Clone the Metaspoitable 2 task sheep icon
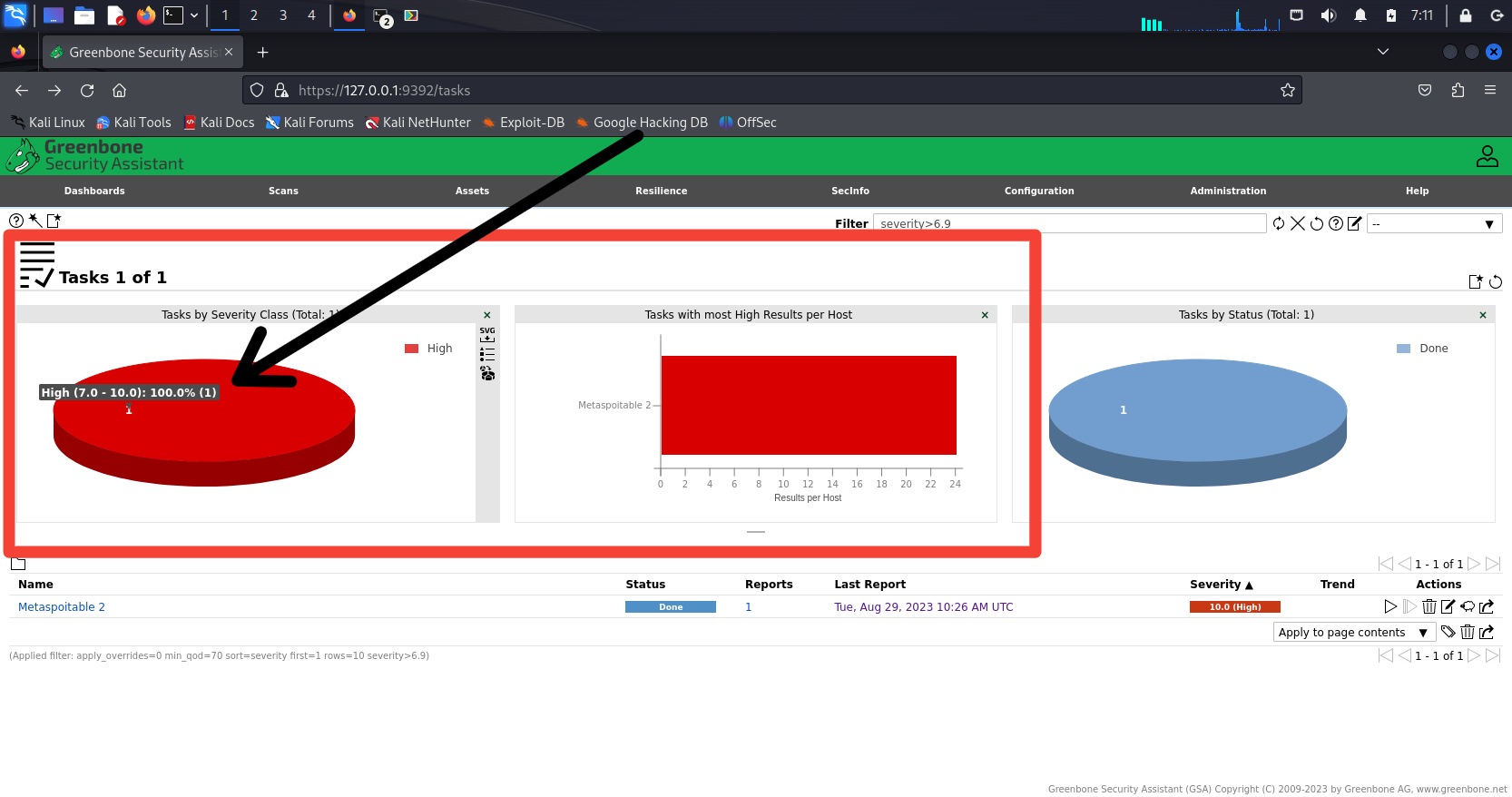The width and height of the screenshot is (1512, 797). [1468, 606]
